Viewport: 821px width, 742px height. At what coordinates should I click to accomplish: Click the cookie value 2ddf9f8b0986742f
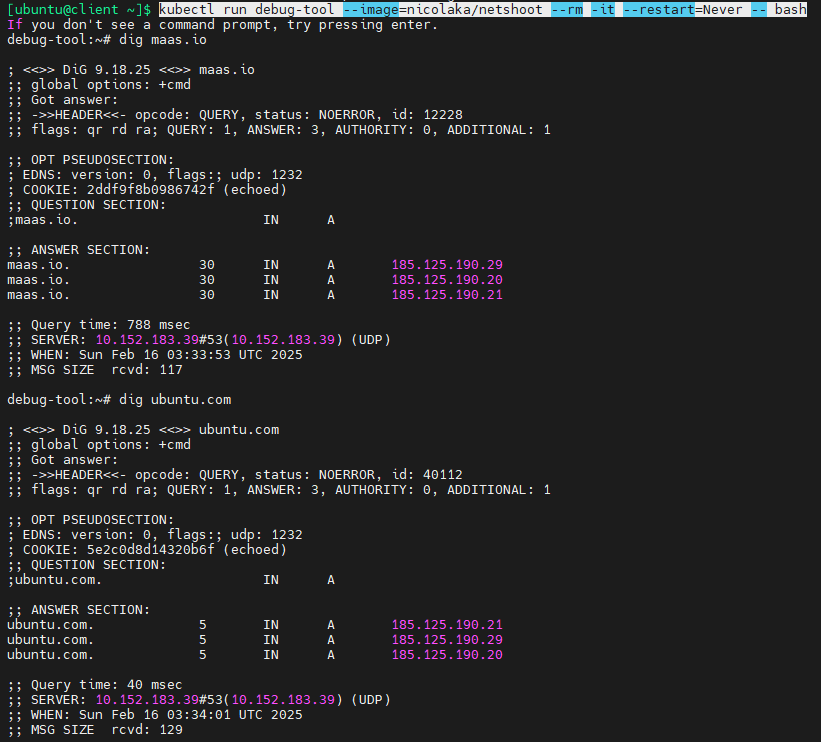point(151,190)
